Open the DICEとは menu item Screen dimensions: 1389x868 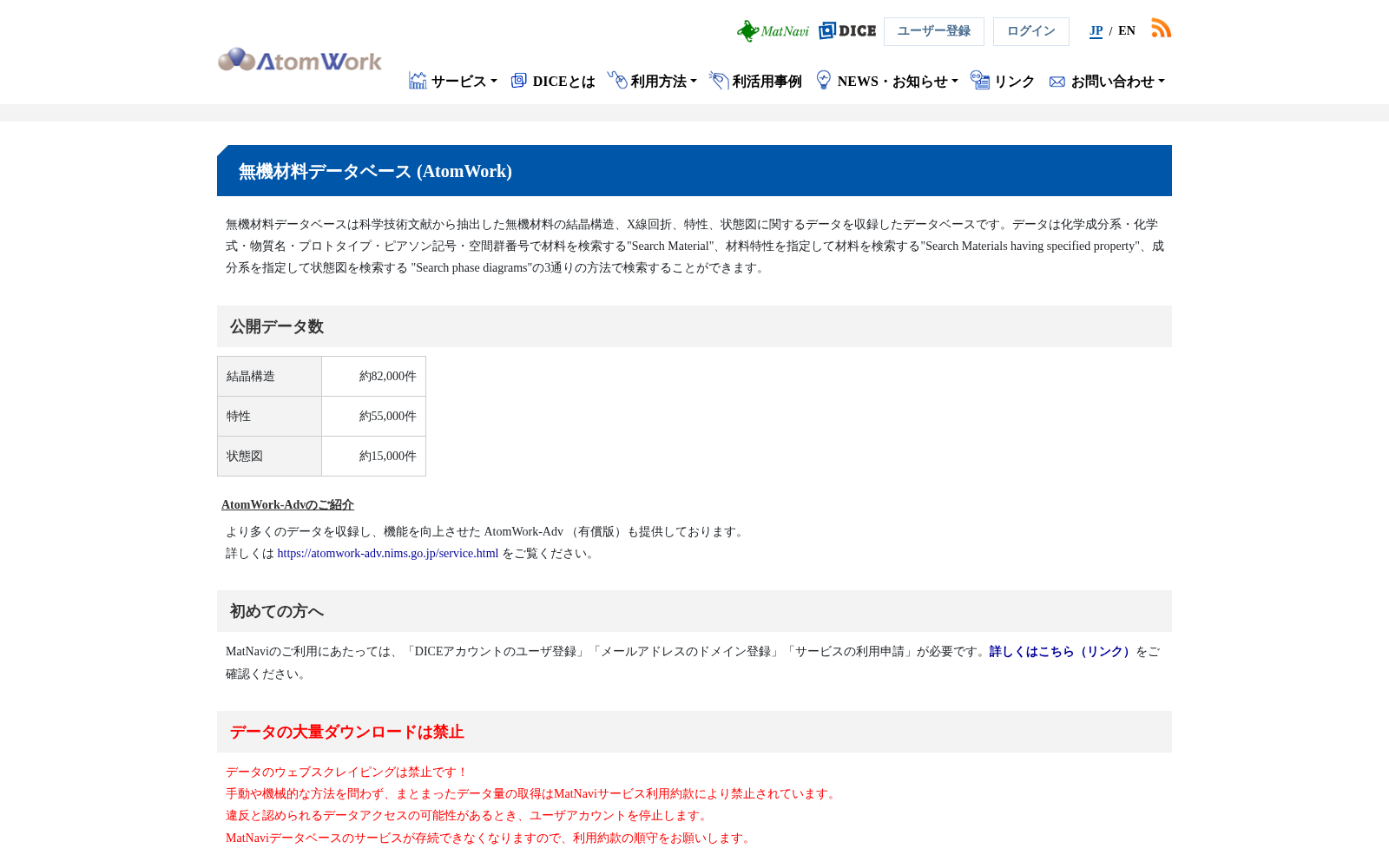[x=563, y=82]
